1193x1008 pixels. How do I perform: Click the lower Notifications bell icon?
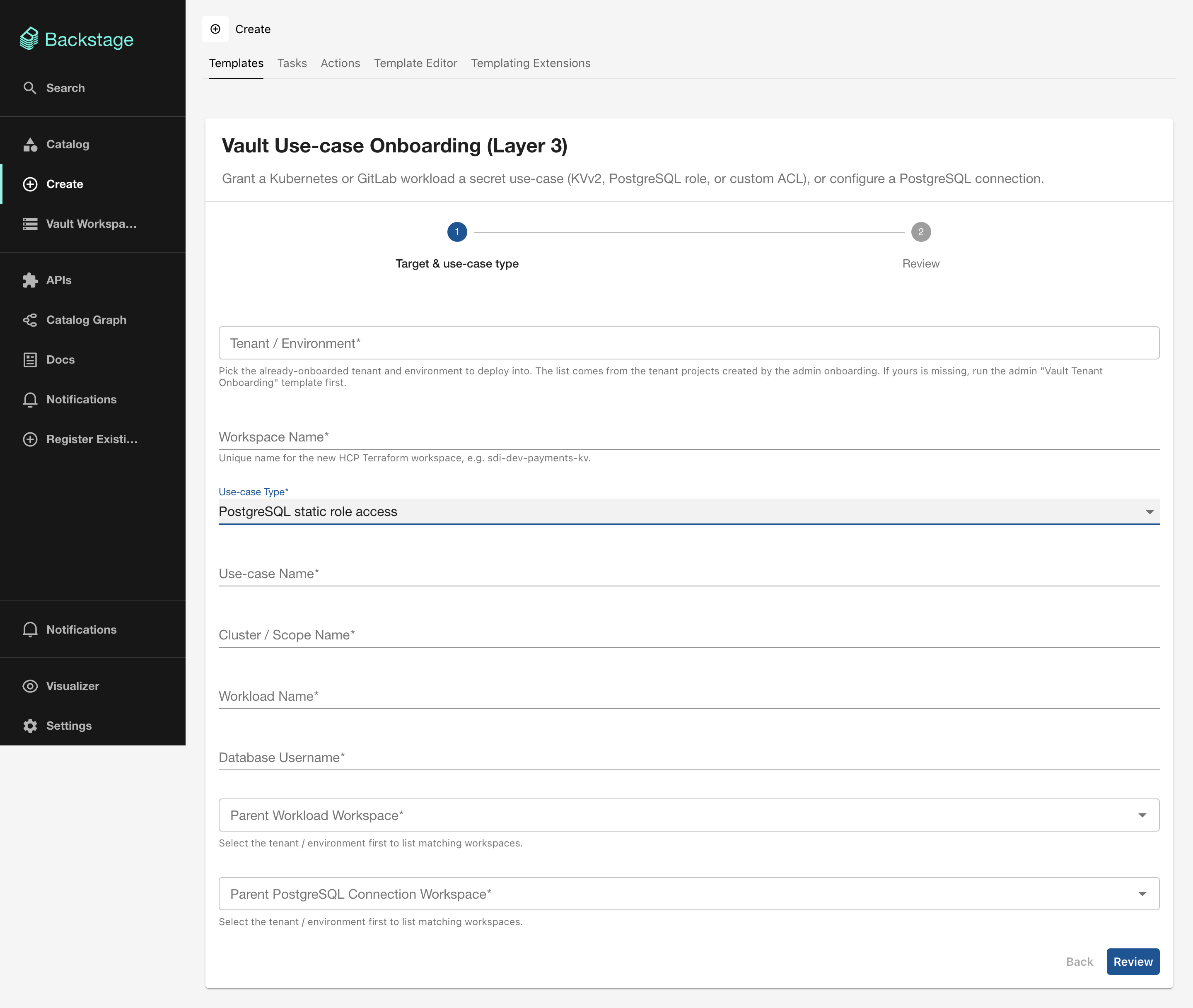coord(30,629)
